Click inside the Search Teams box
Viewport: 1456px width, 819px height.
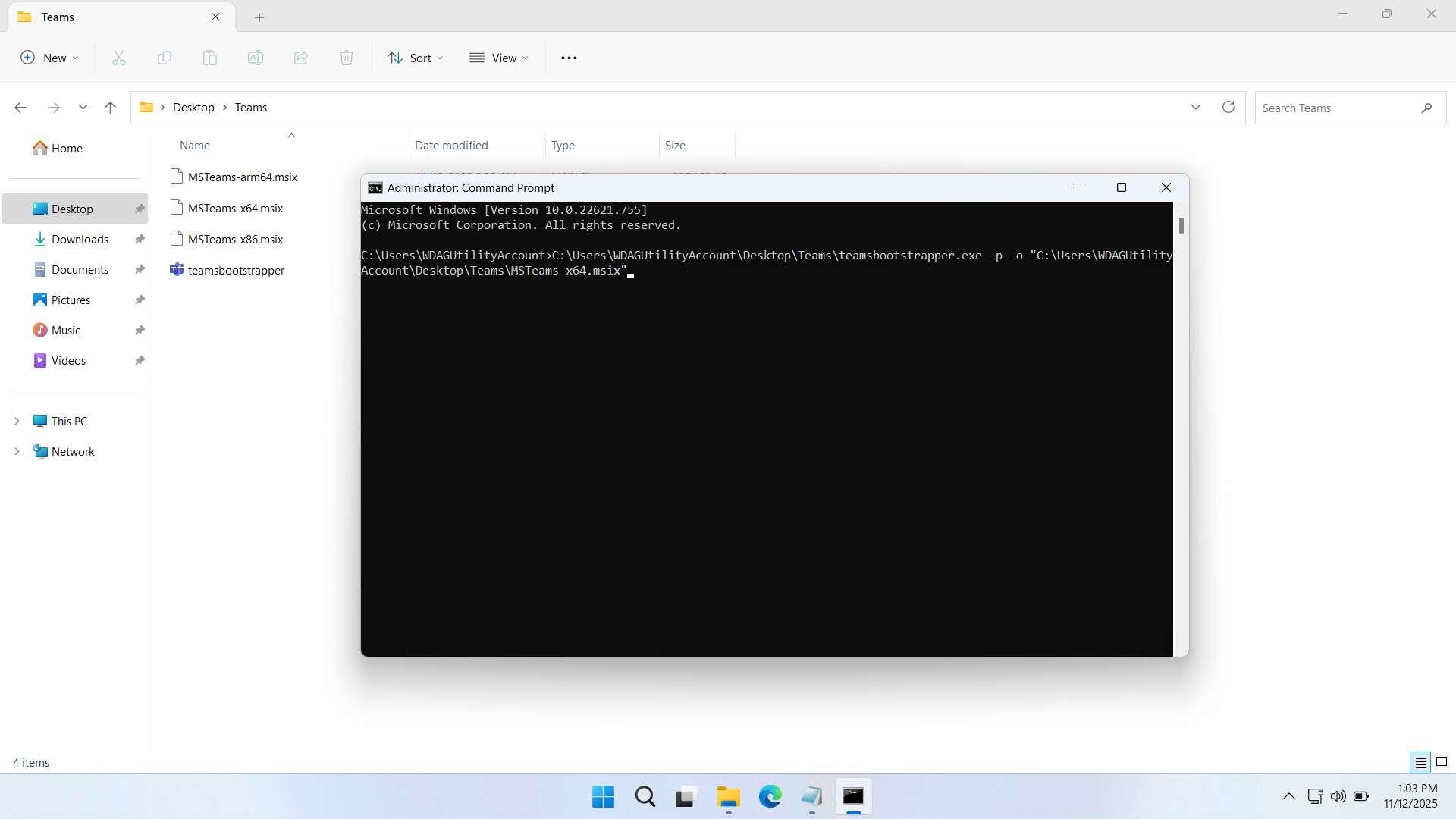pos(1335,107)
